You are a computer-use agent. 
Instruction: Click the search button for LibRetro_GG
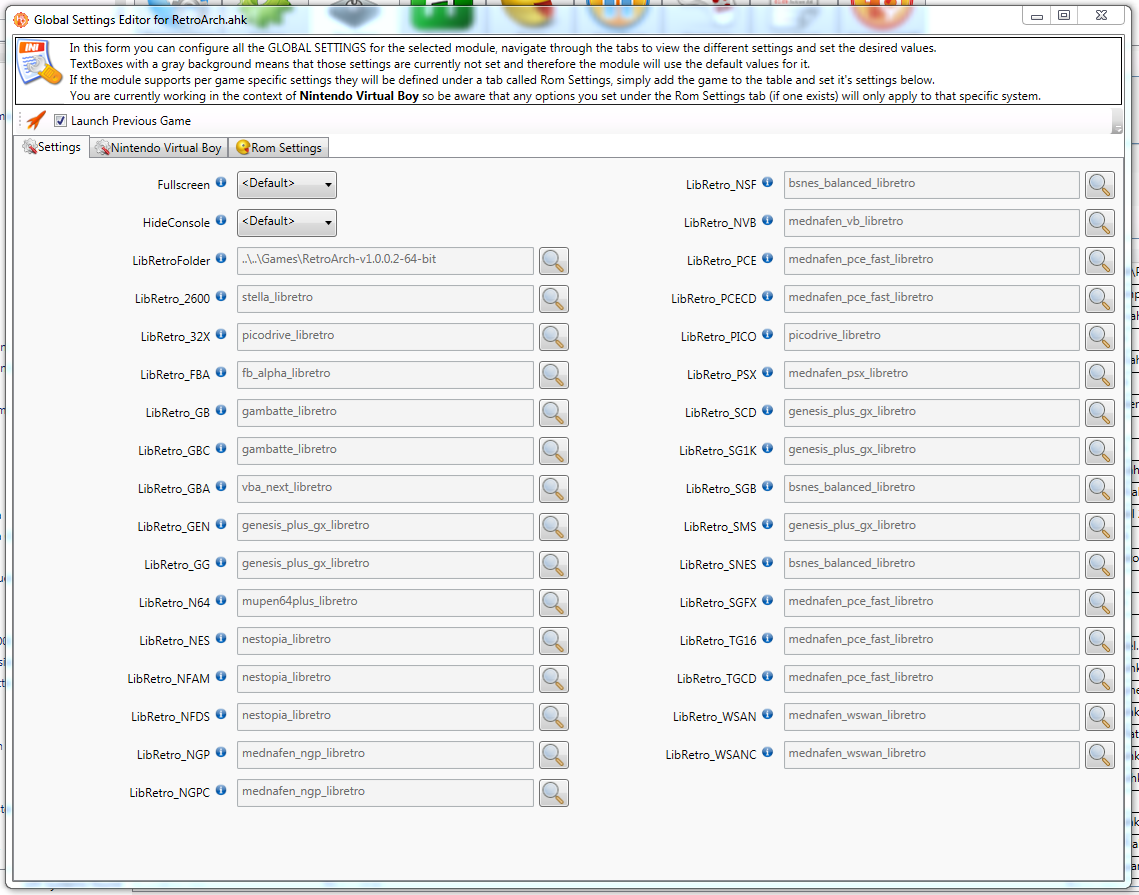tap(554, 564)
